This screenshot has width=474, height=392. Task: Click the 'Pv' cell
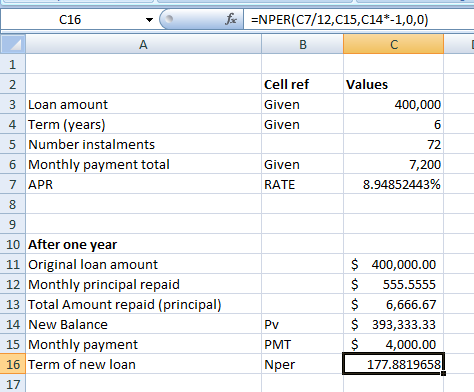click(x=303, y=324)
